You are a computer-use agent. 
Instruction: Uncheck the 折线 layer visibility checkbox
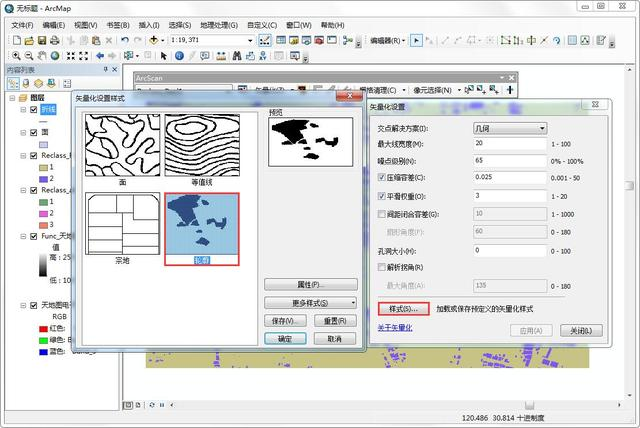[x=34, y=109]
